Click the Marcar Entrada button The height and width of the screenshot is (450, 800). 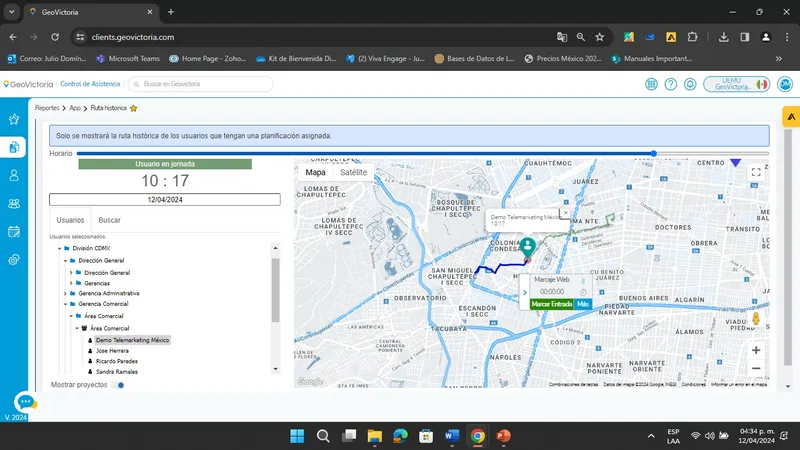coord(552,304)
